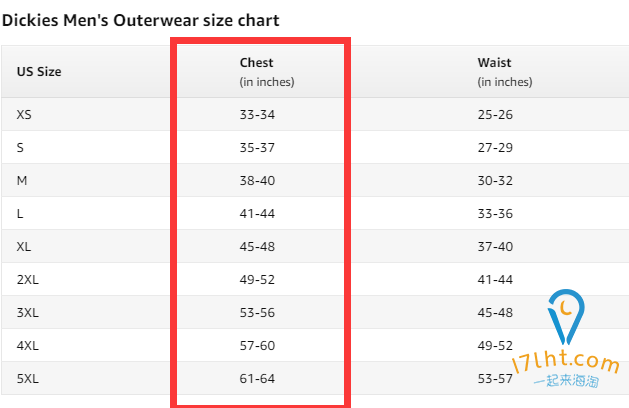The height and width of the screenshot is (408, 629).
Task: Select the Chest column header
Action: [x=267, y=72]
